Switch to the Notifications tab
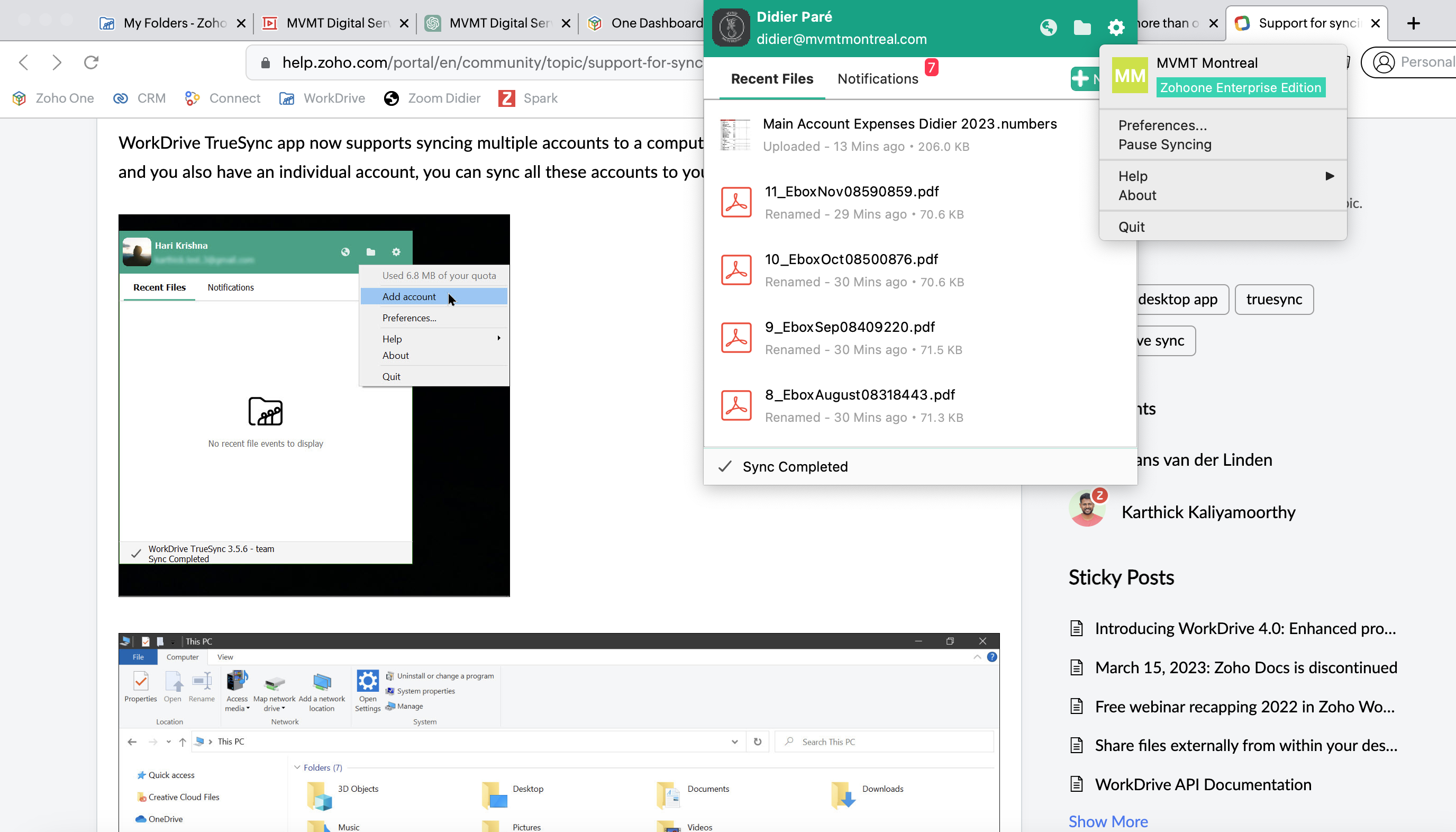 coord(877,79)
